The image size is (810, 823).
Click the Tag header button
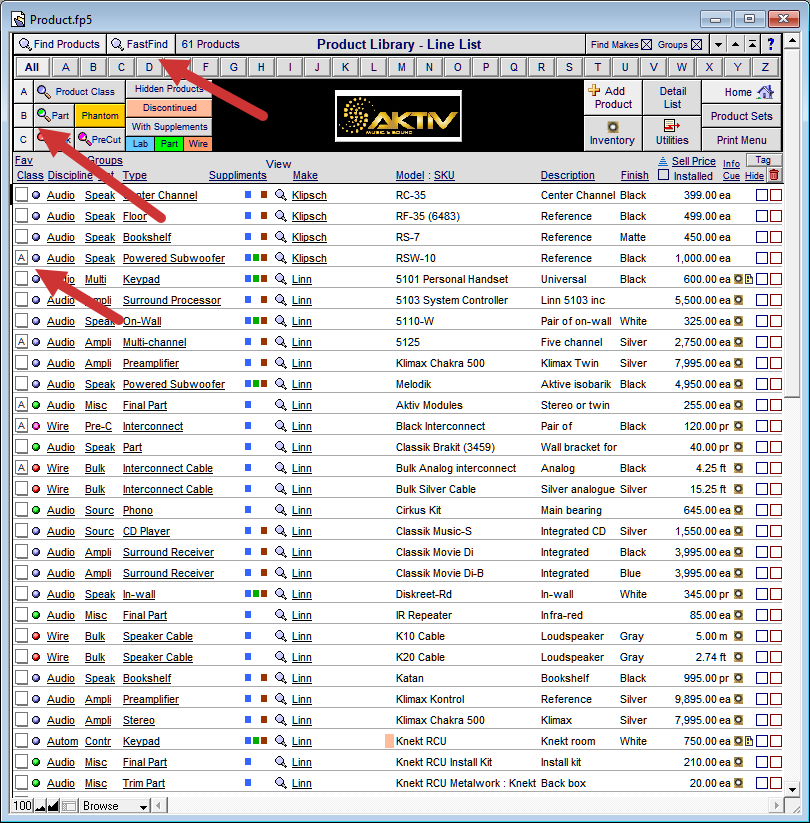pyautogui.click(x=763, y=160)
